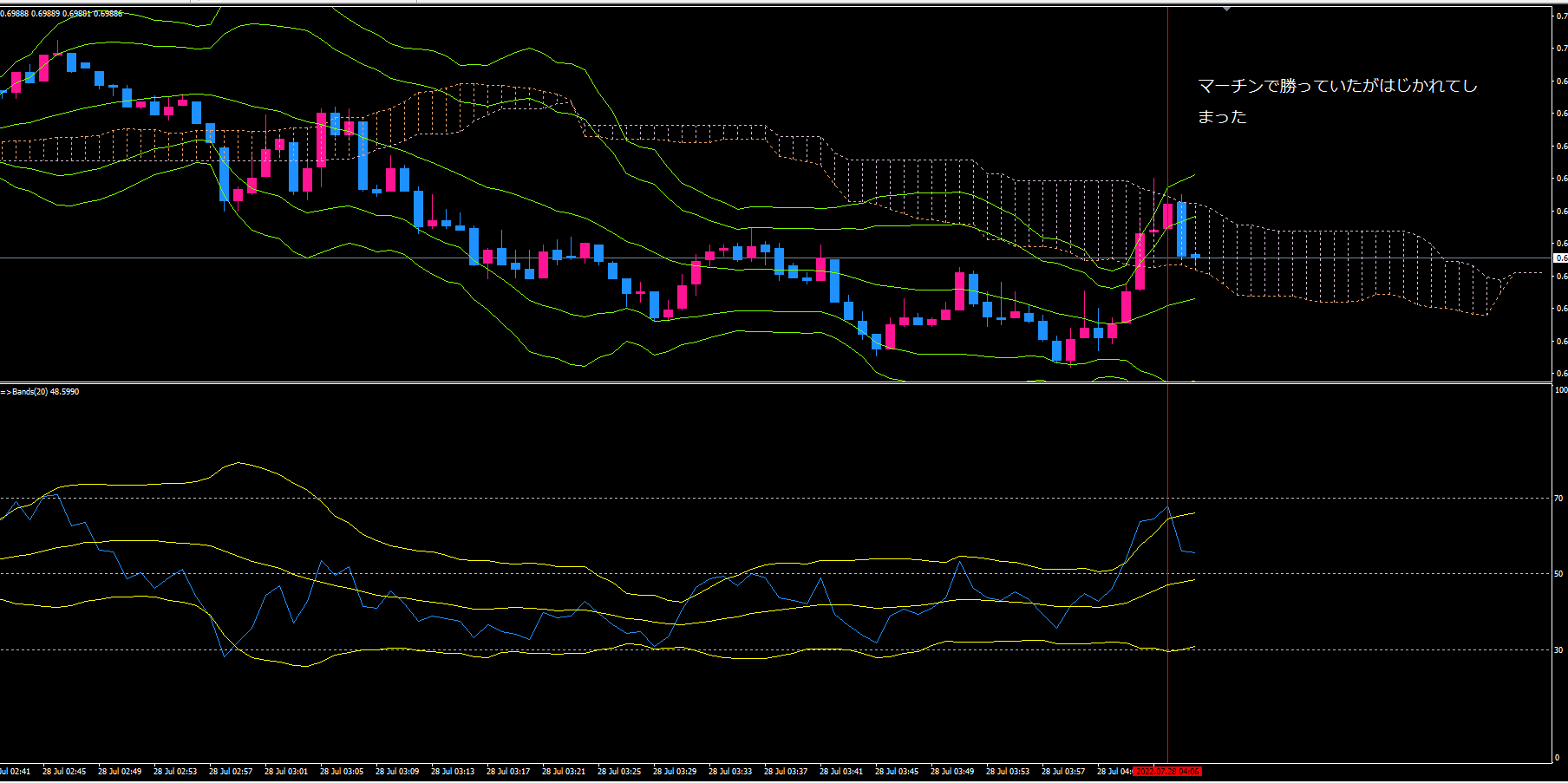Click the 28 Jul 03:09 time label

click(x=397, y=771)
